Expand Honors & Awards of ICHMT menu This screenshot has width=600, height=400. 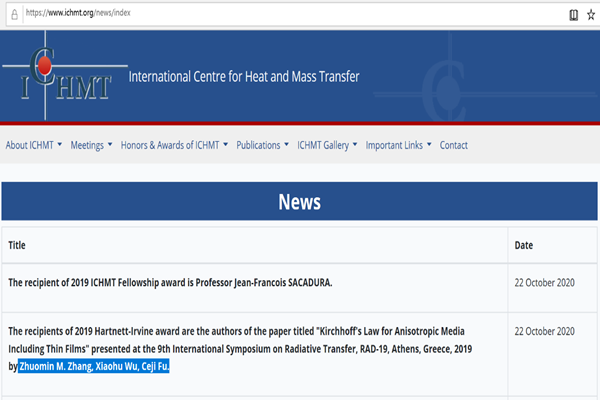[174, 145]
